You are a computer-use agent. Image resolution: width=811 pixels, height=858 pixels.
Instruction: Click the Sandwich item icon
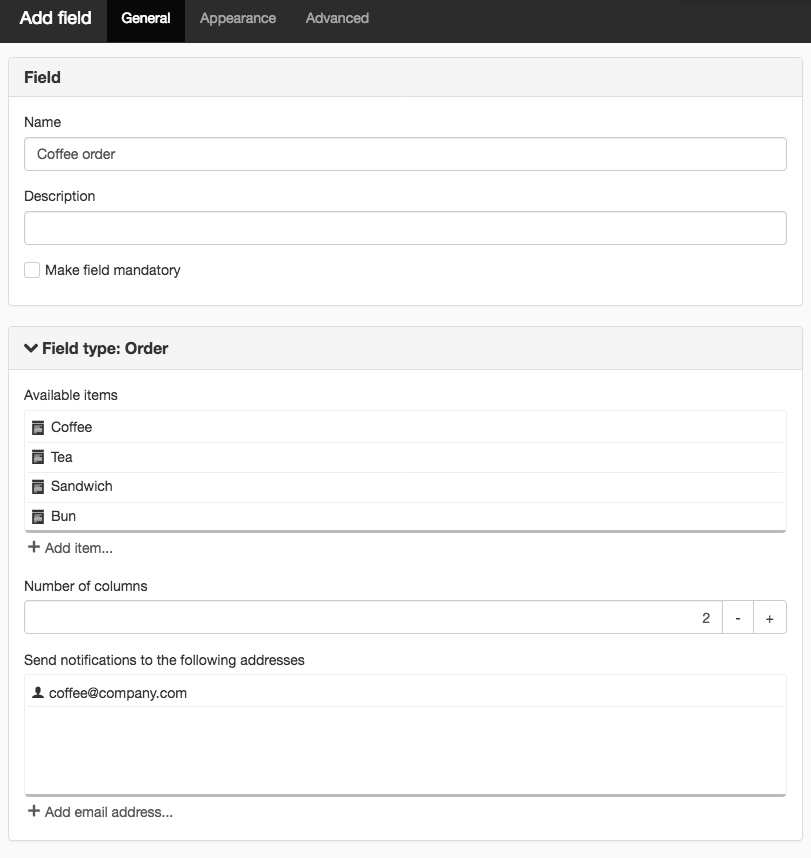tap(38, 486)
